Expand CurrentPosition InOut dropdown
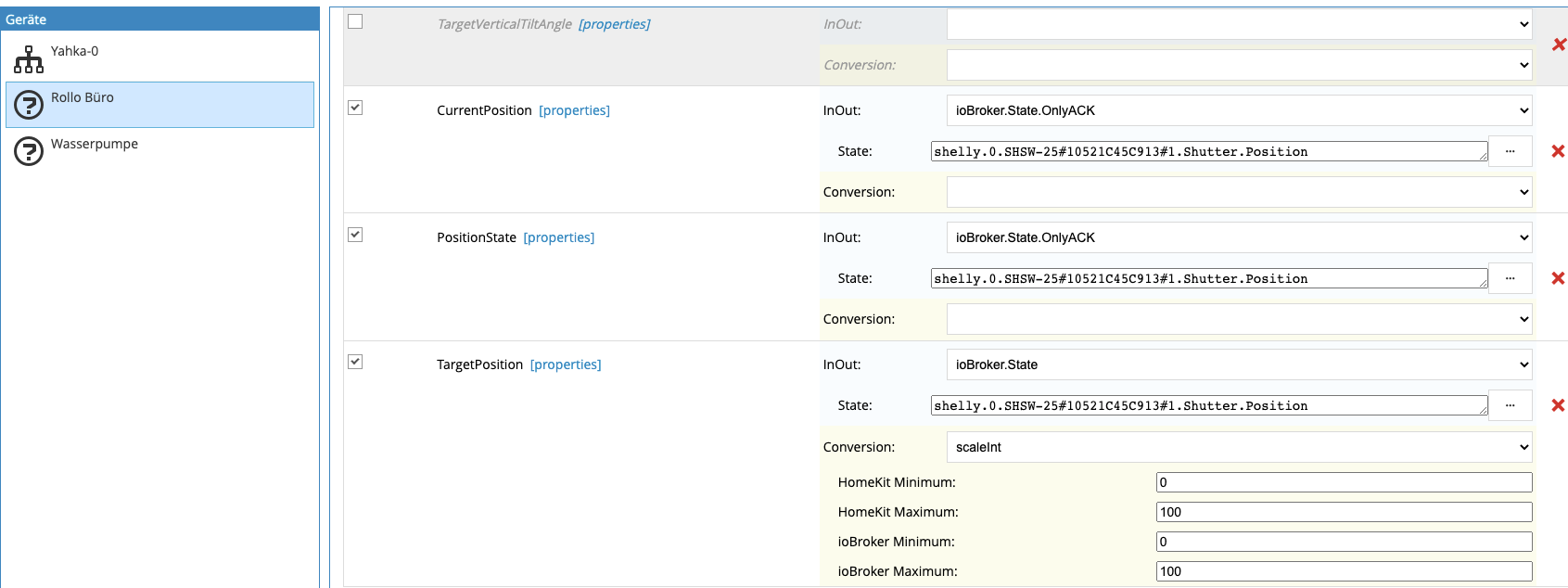 (1239, 110)
